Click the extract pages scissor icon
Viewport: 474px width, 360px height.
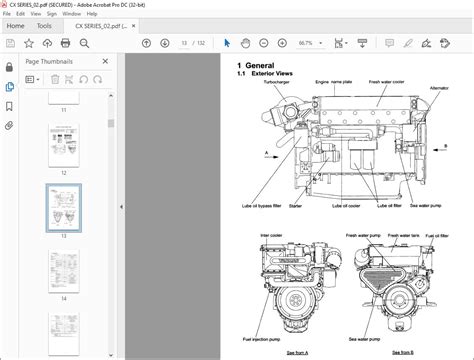(69, 79)
